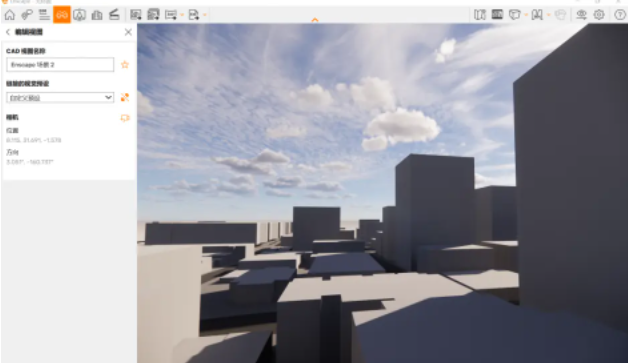Toggle the orange binoculars View Management button

point(62,15)
